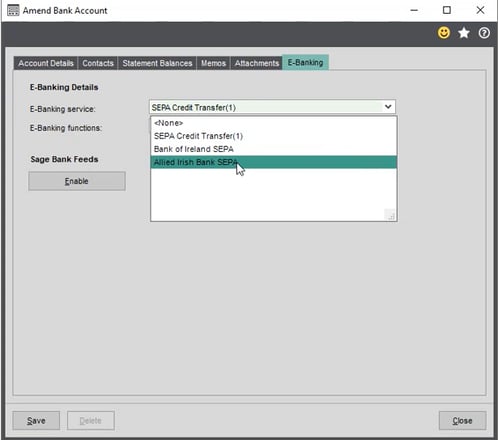Viewport: 498px width, 440px height.
Task: Close the window with the X
Action: coord(480,10)
